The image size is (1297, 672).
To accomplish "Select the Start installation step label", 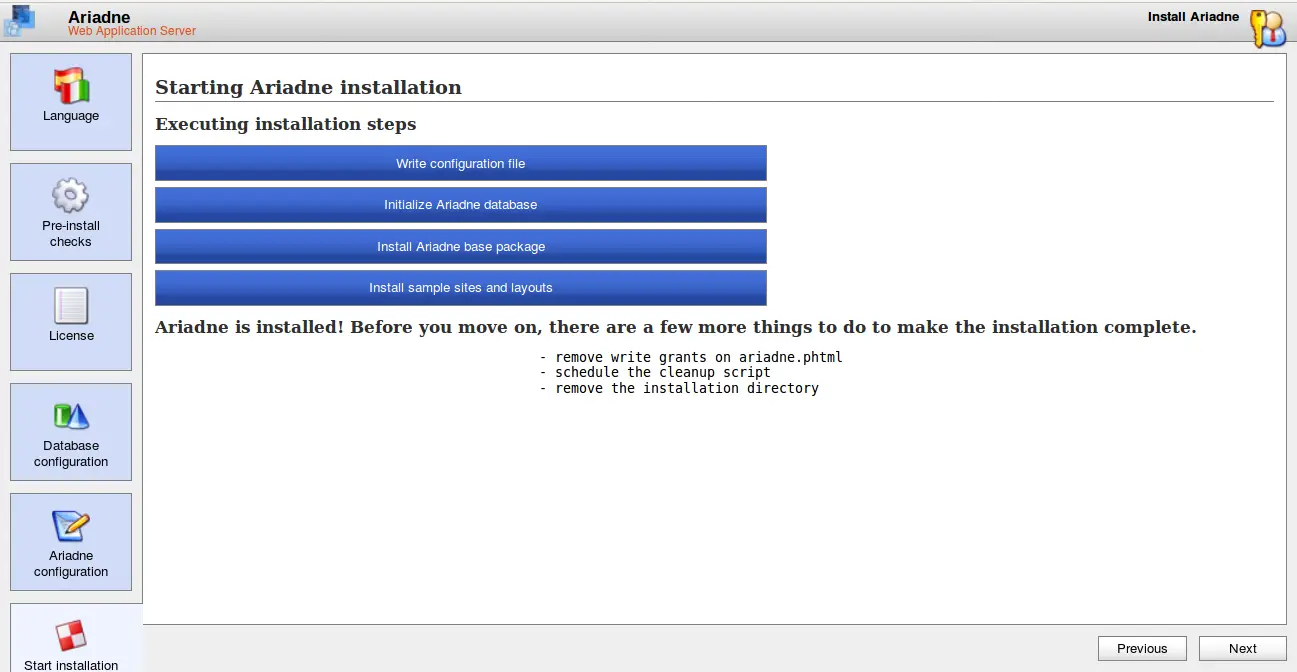I will point(71,665).
